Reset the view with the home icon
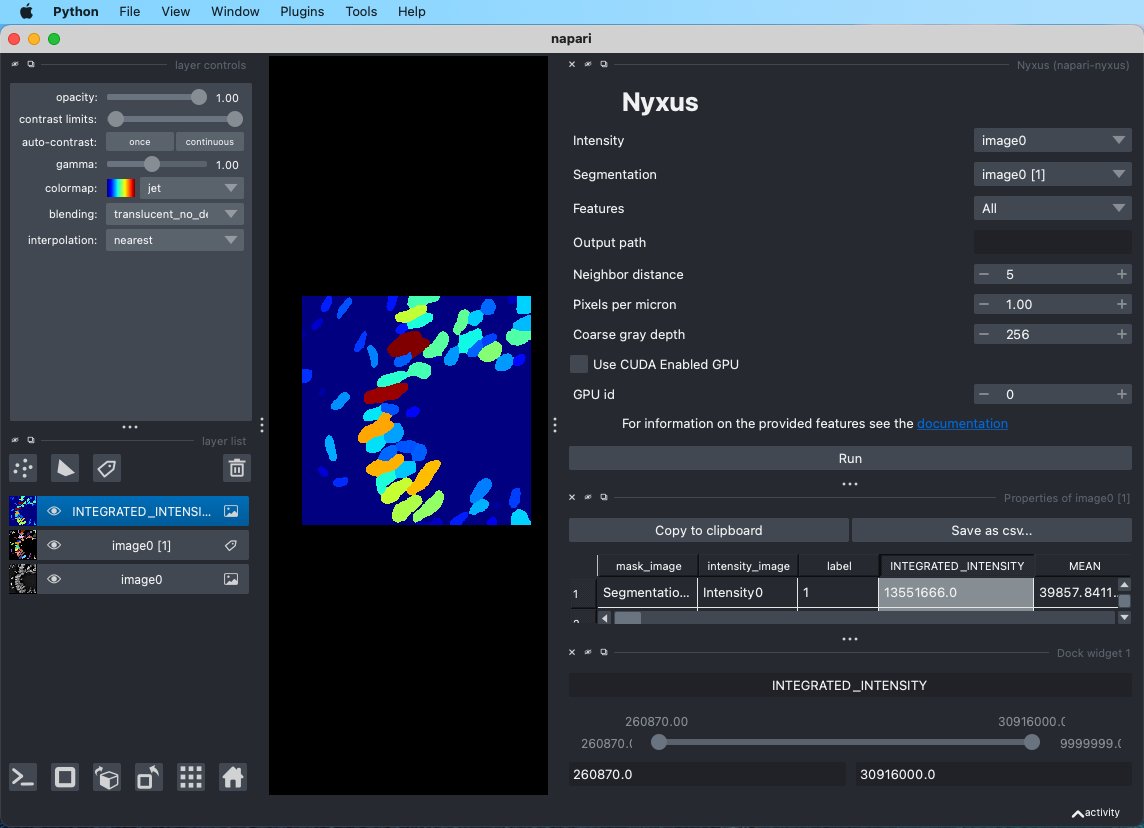This screenshot has height=828, width=1144. point(233,778)
